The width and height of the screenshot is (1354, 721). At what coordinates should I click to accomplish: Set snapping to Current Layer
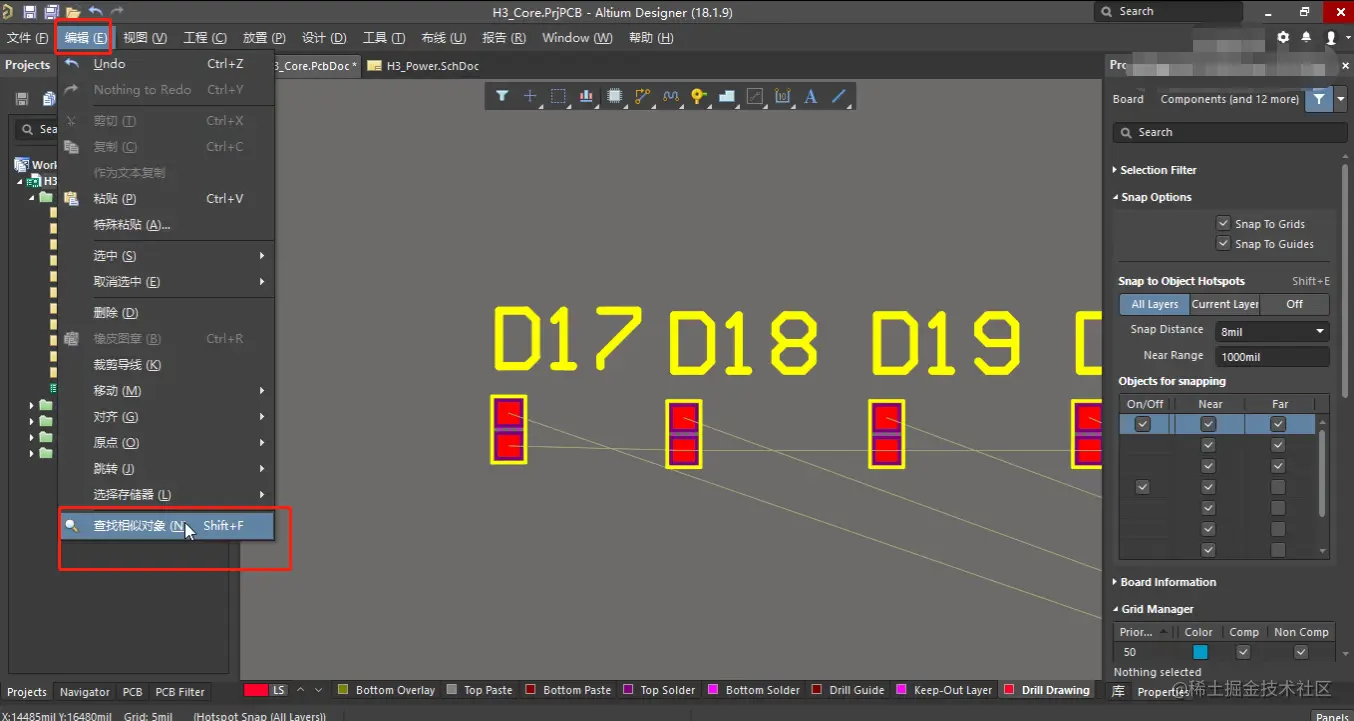(1225, 304)
